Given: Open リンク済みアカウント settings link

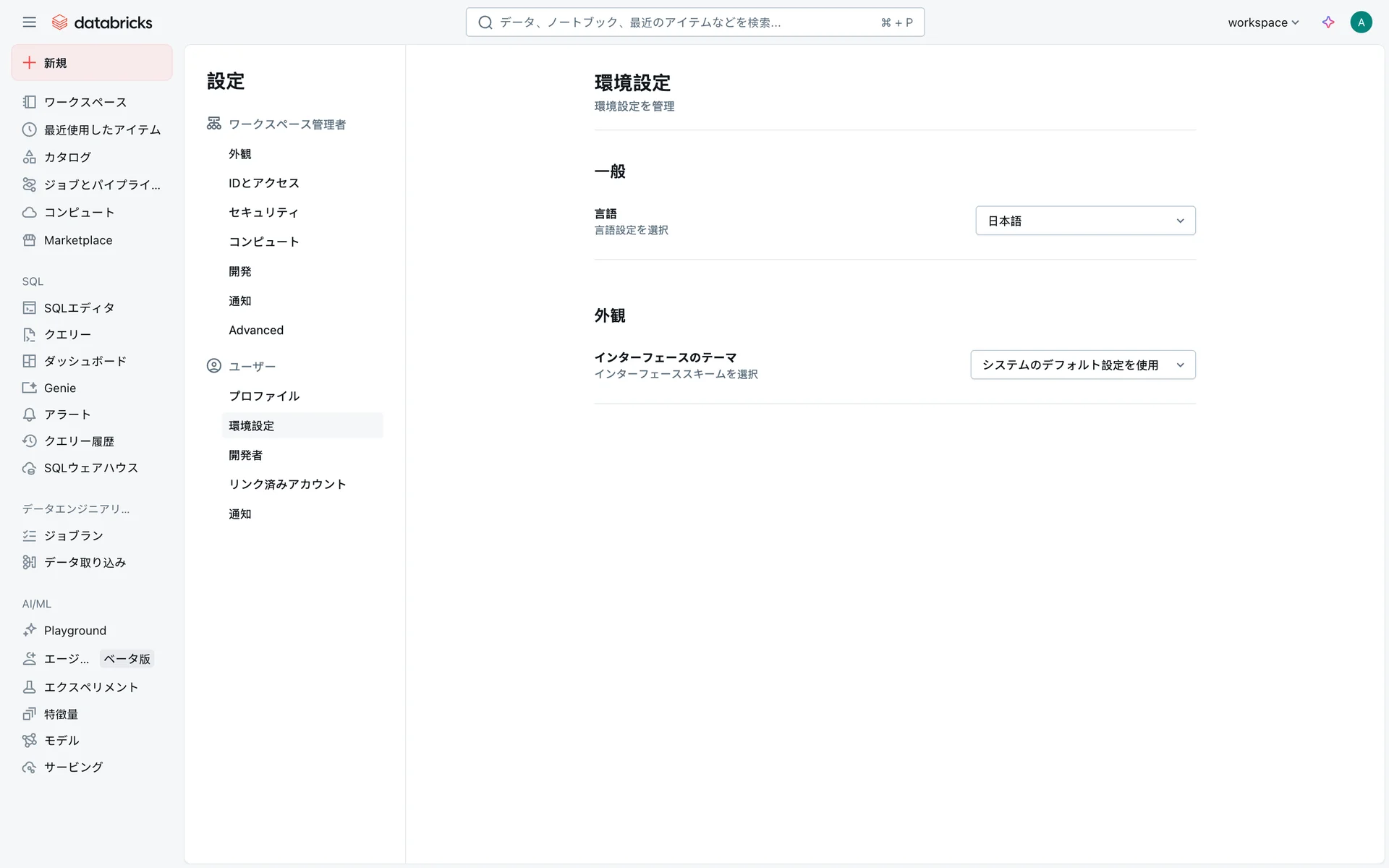Looking at the screenshot, I should click(x=287, y=485).
